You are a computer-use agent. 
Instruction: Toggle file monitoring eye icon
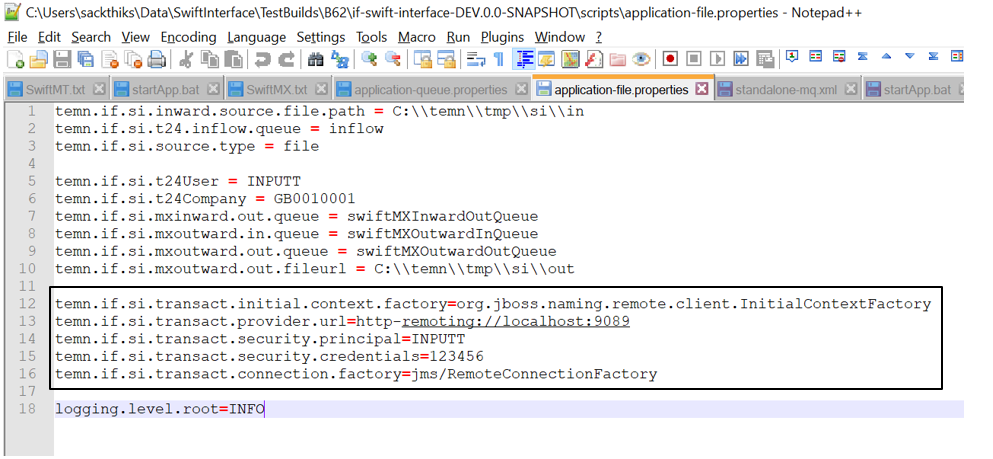[641, 60]
